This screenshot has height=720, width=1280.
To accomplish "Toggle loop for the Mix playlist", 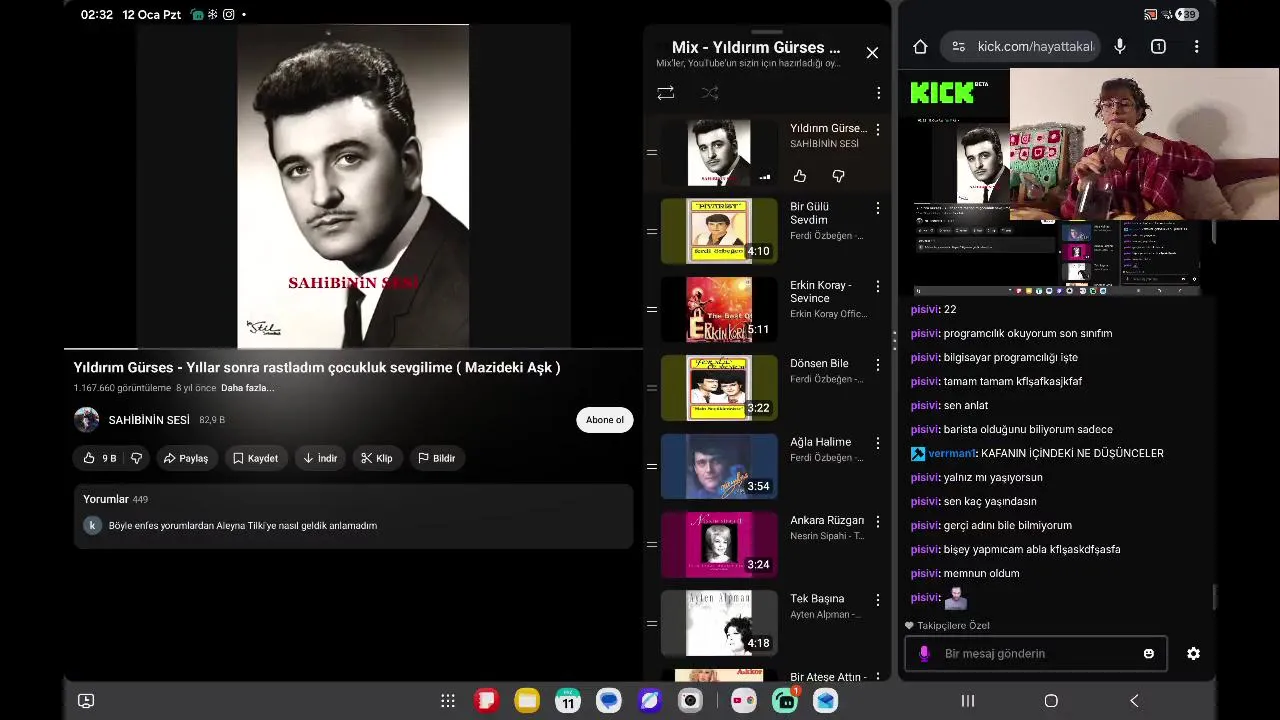I will 666,93.
